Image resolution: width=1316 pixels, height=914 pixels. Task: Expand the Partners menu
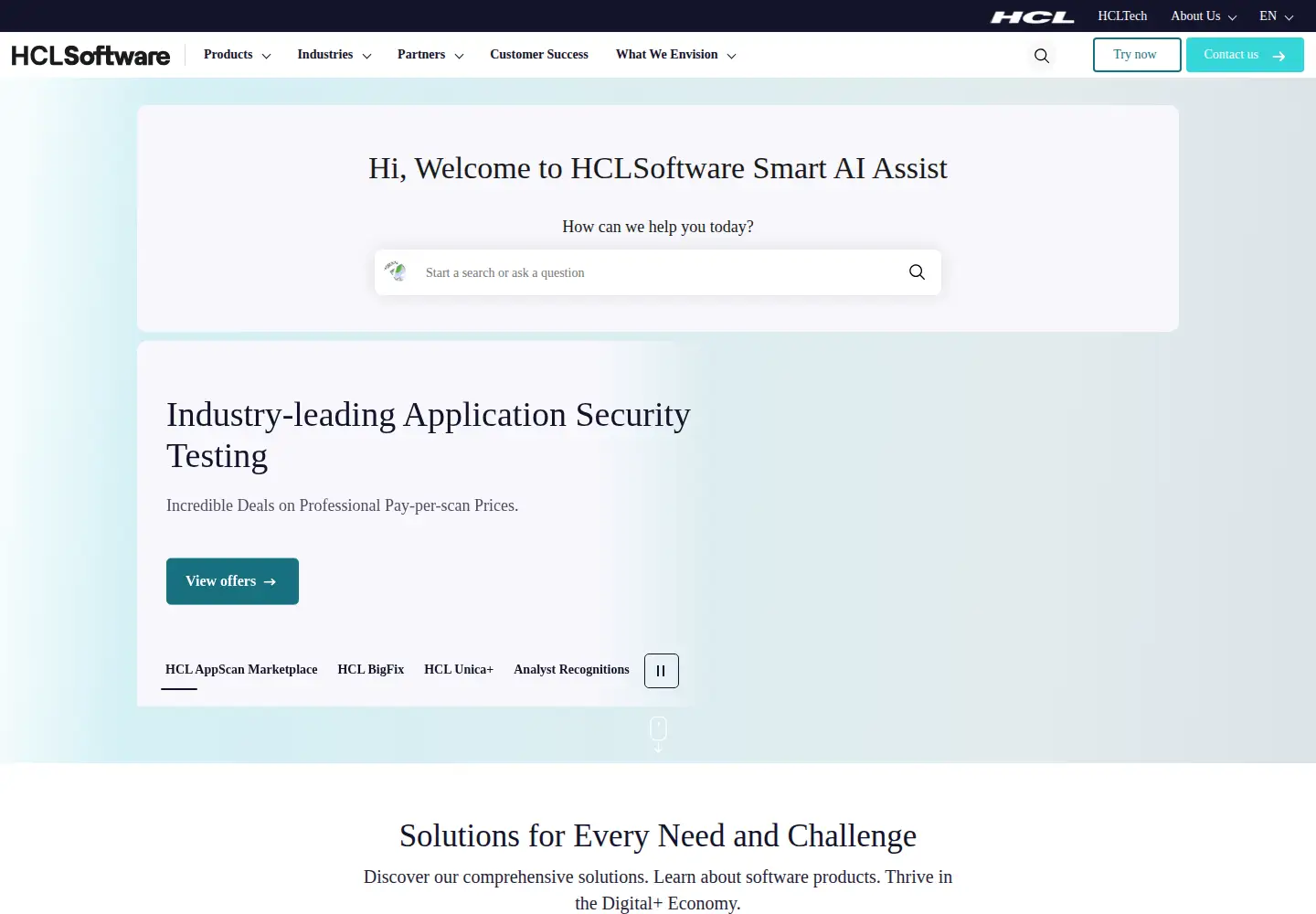[430, 55]
